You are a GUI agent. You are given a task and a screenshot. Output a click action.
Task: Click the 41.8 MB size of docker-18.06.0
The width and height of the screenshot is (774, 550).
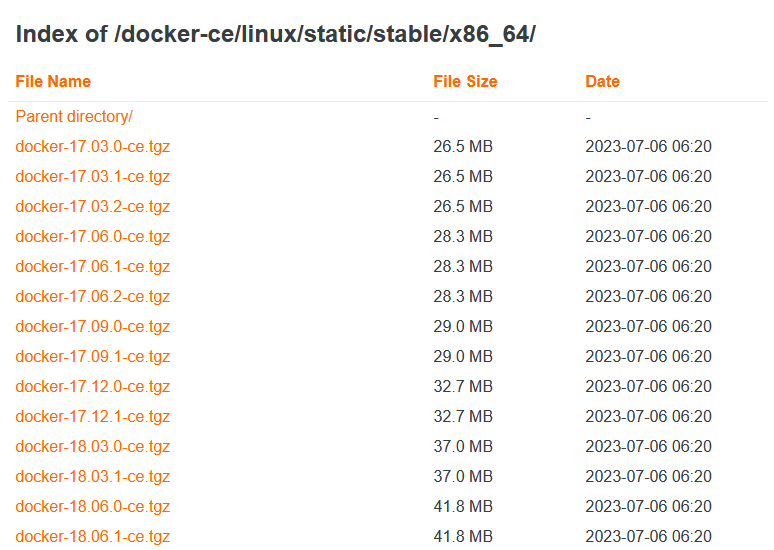coord(463,507)
